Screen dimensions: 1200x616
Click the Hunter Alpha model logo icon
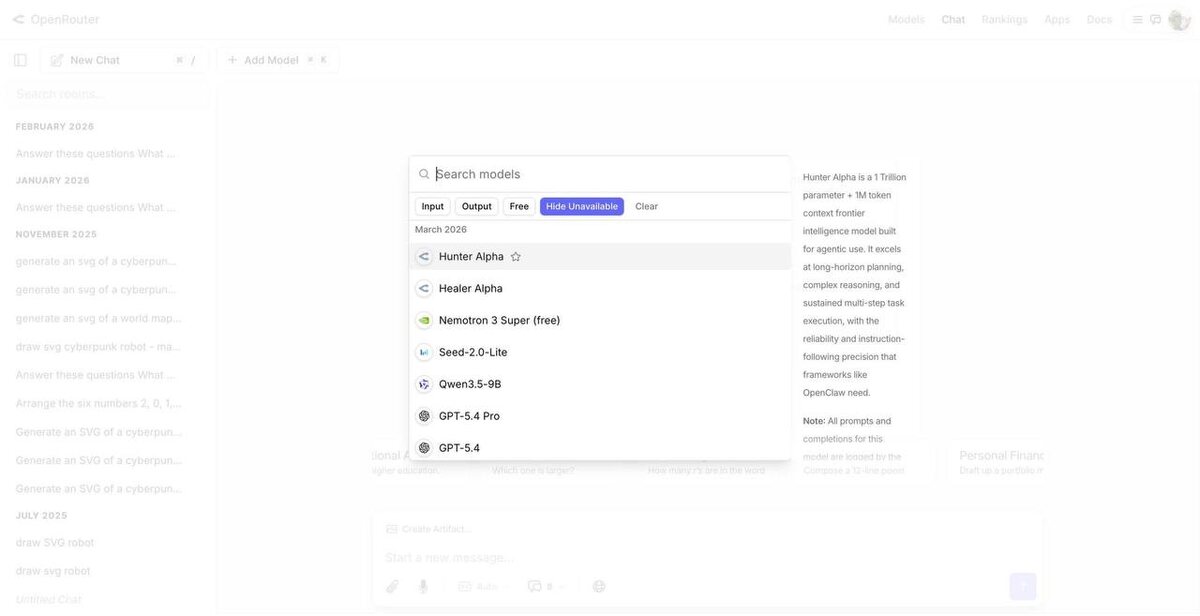coord(424,257)
